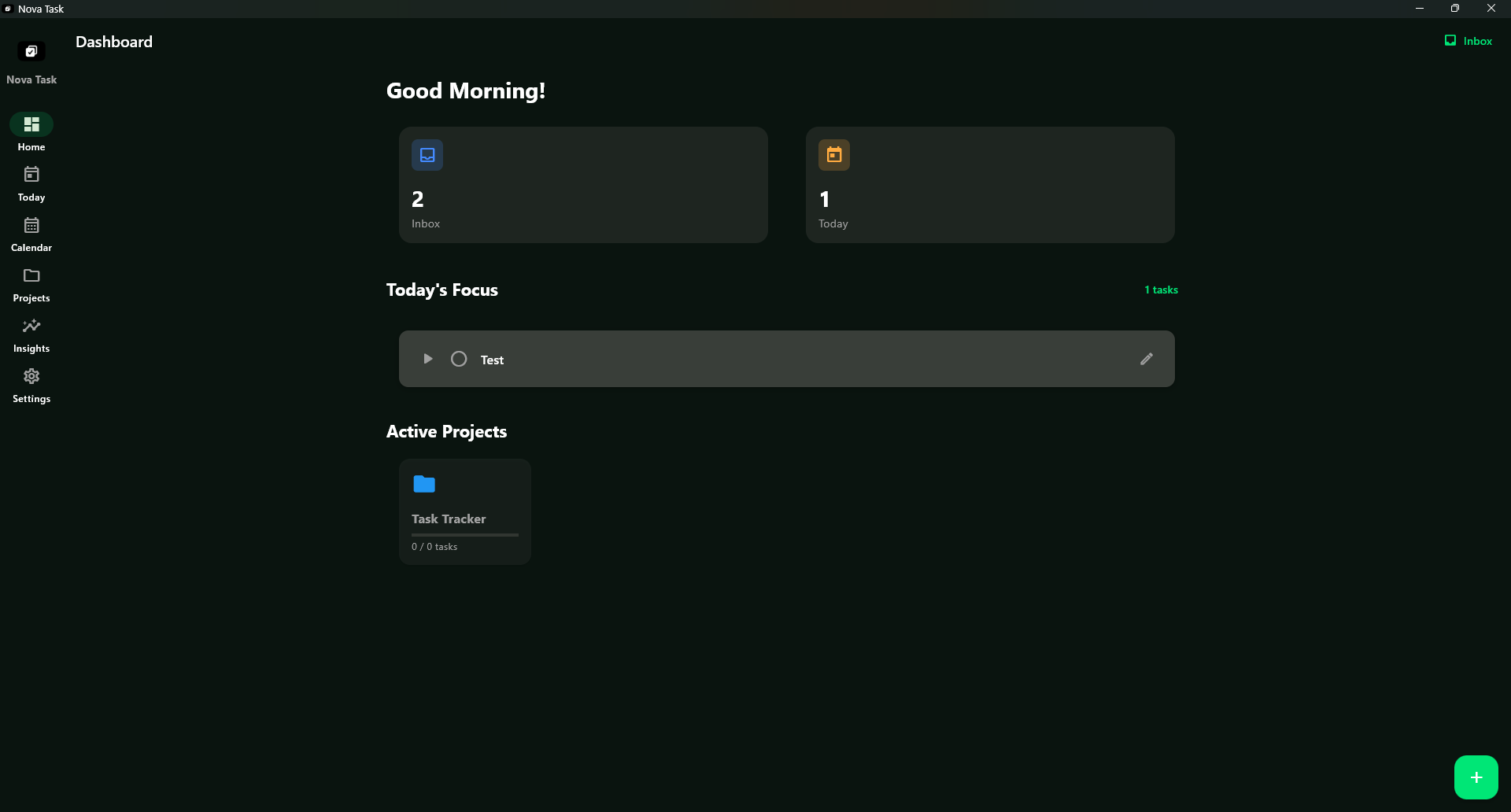1511x812 pixels.
Task: Click the '0 / 0 tasks' text
Action: (434, 547)
